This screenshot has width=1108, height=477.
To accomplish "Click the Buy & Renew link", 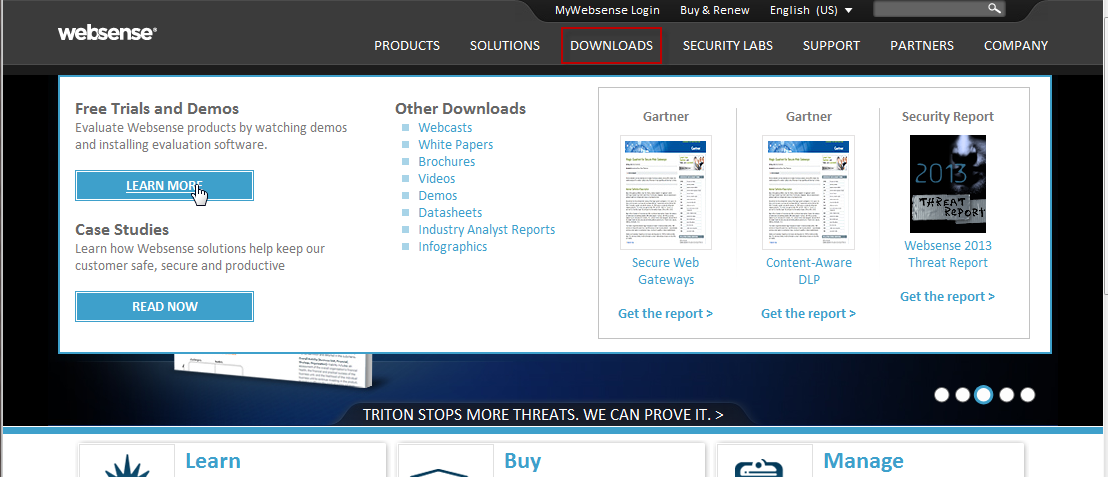I will click(x=714, y=10).
